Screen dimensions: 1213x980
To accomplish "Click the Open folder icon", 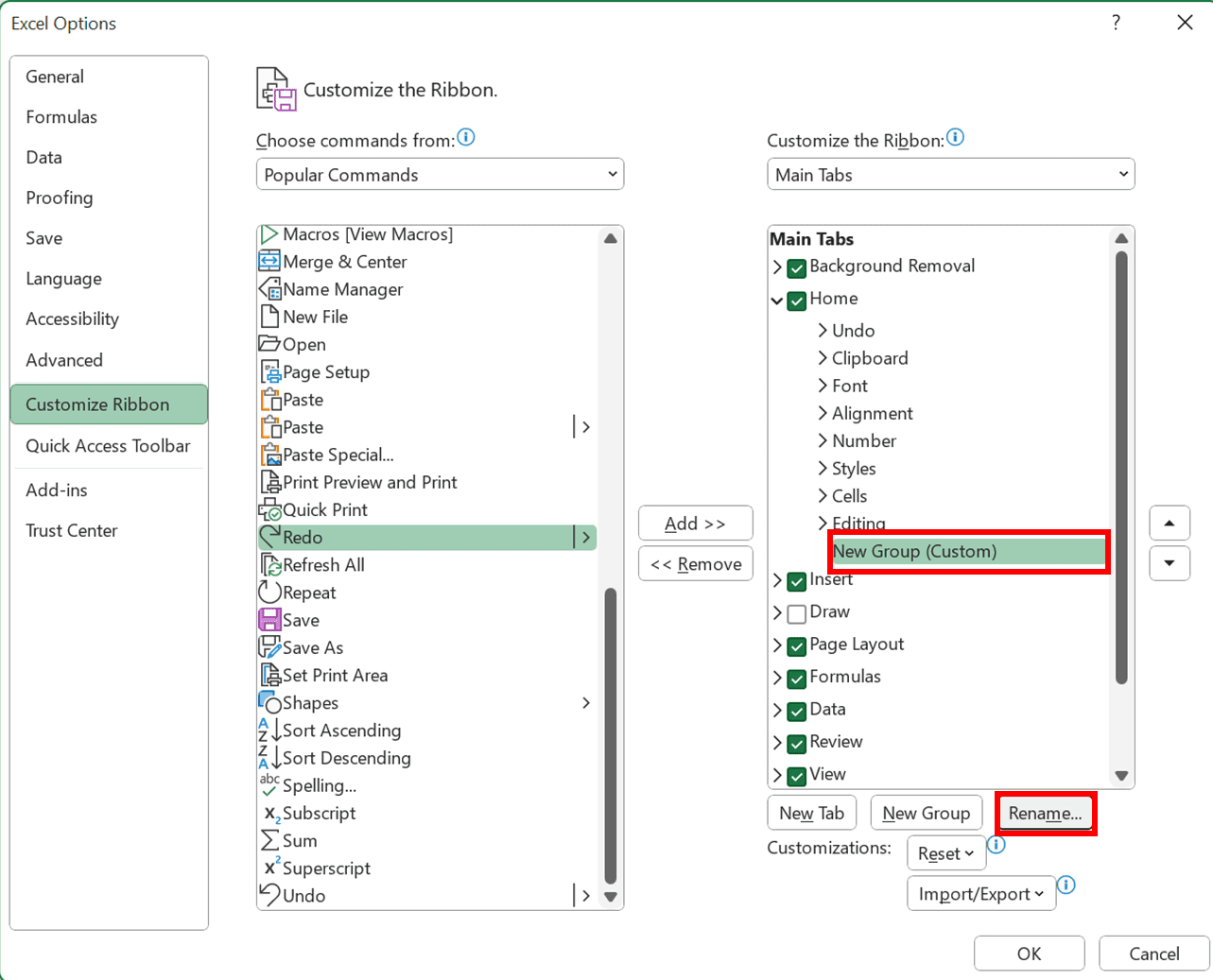I will coord(269,344).
